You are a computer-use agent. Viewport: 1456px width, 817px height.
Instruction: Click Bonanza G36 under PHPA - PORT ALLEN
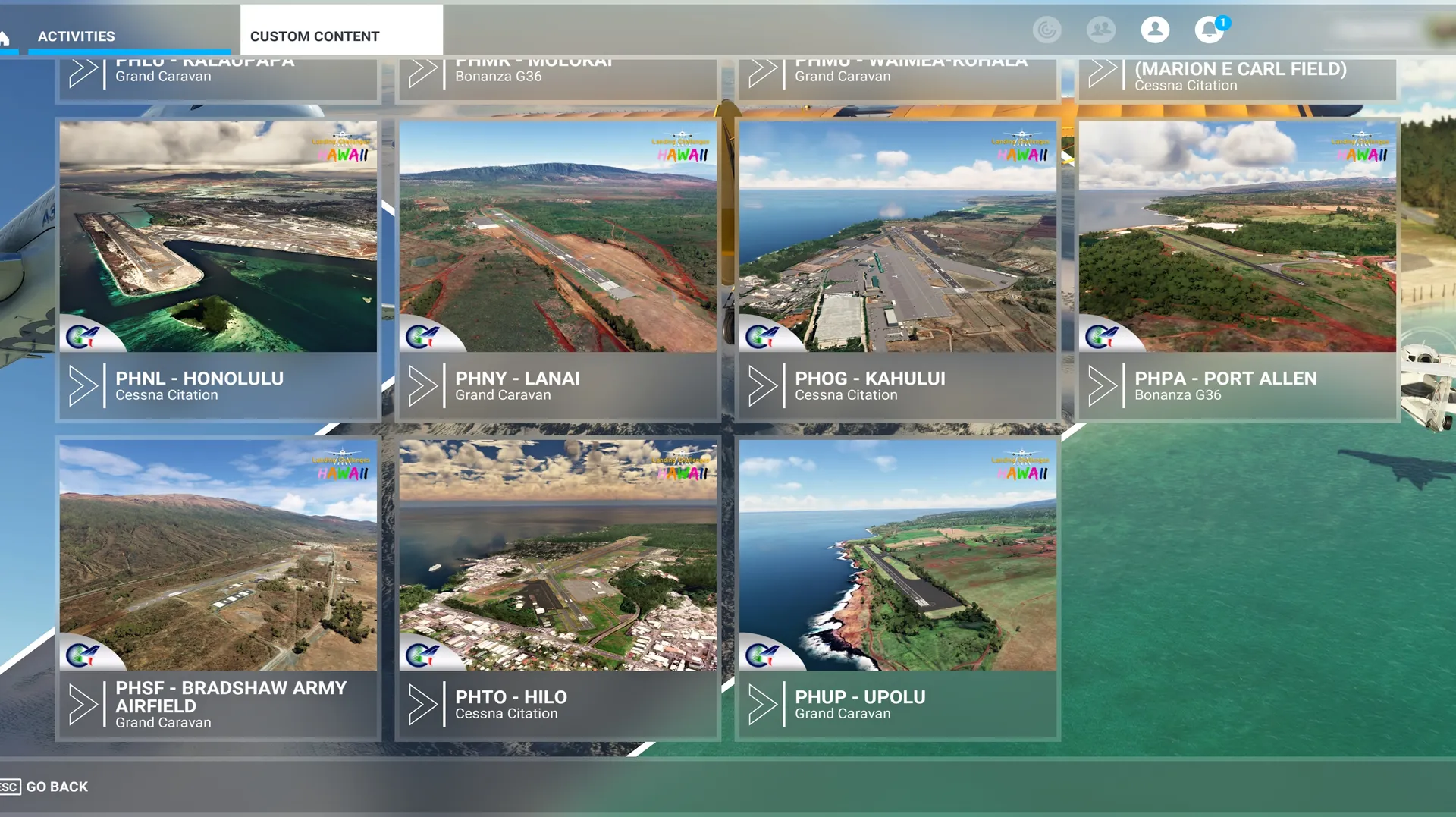(1178, 395)
